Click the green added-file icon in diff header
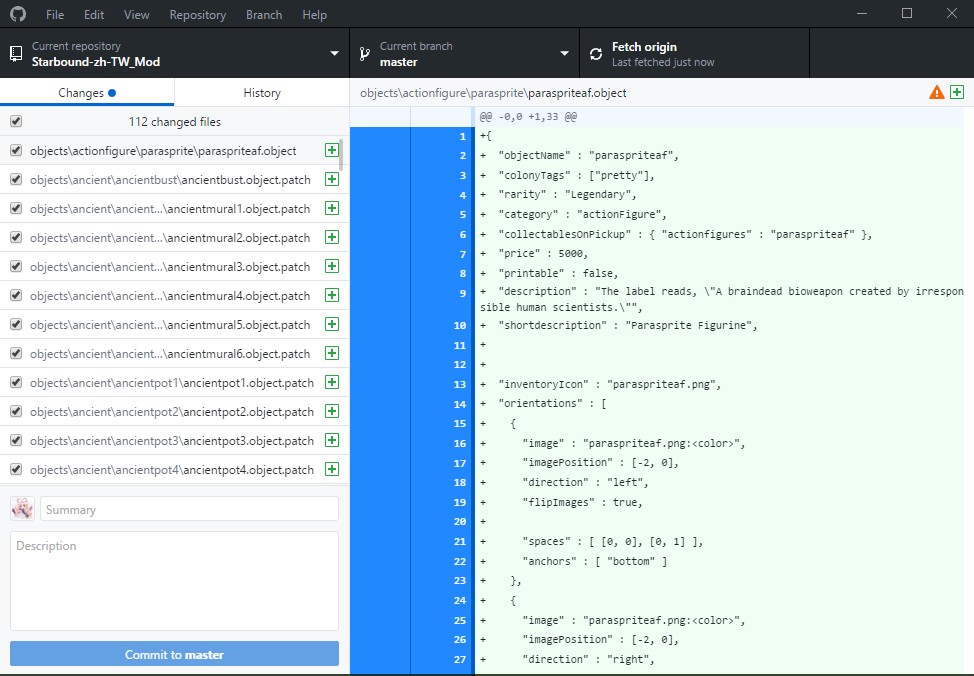 pos(957,93)
